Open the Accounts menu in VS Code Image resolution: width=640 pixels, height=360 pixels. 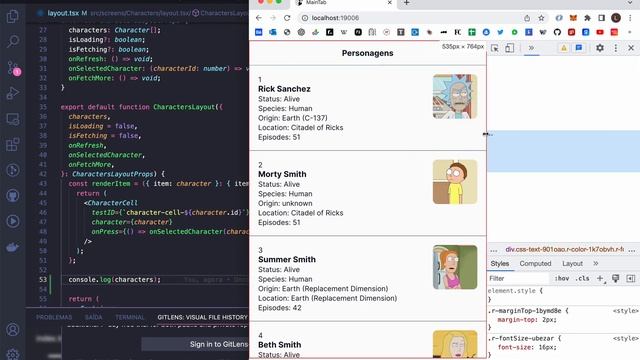13,329
